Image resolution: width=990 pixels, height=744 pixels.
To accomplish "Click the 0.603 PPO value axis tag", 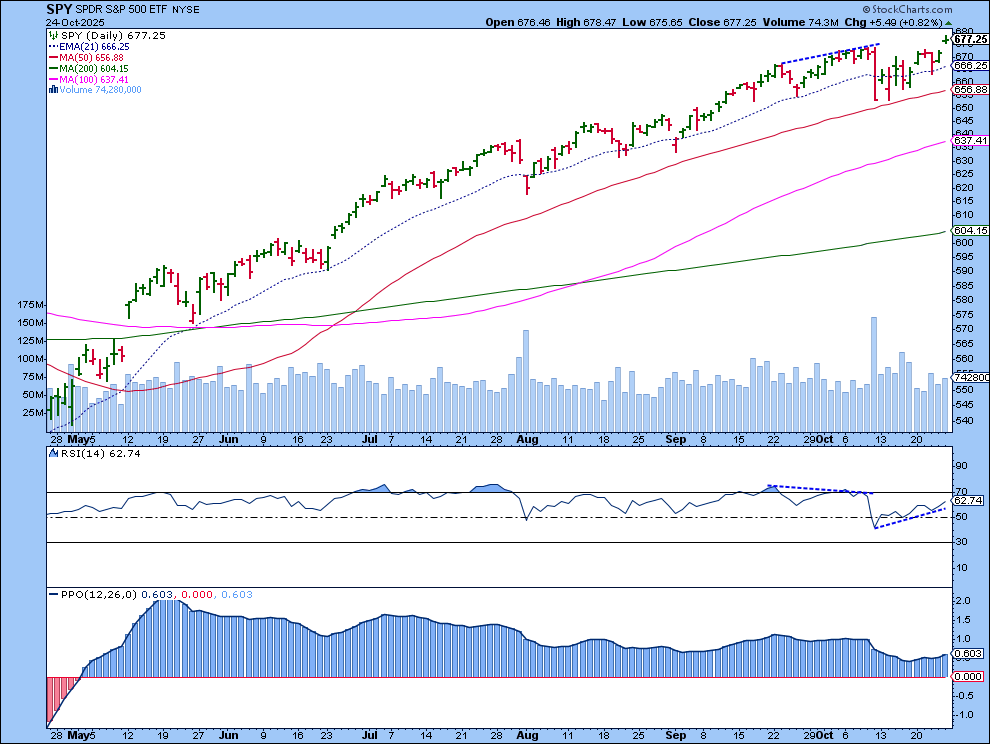I will pos(966,654).
